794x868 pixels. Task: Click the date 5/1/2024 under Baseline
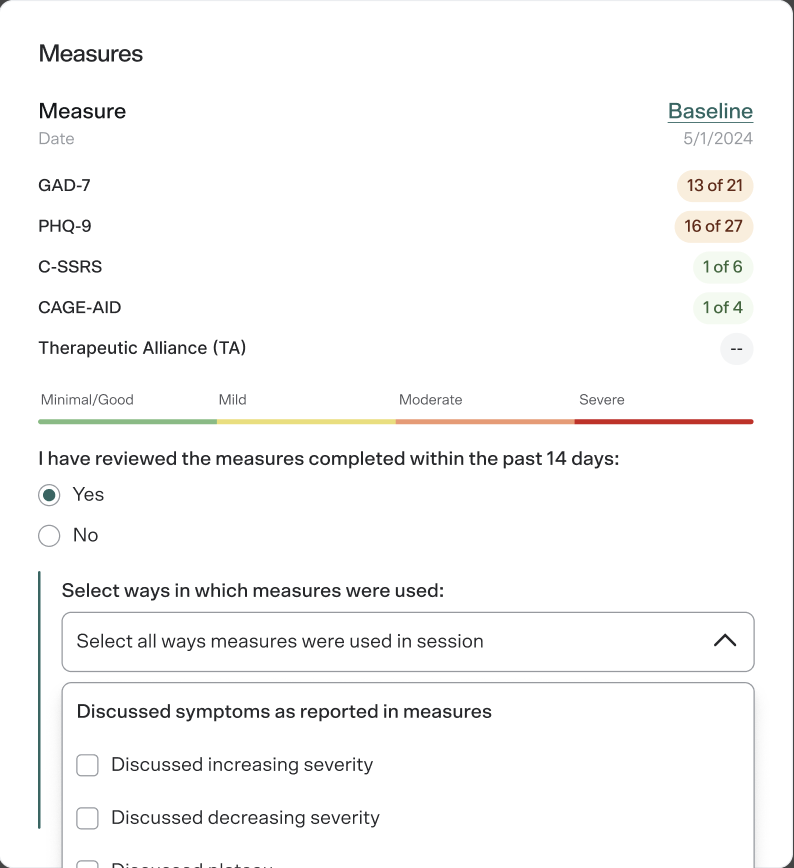pyautogui.click(x=716, y=138)
